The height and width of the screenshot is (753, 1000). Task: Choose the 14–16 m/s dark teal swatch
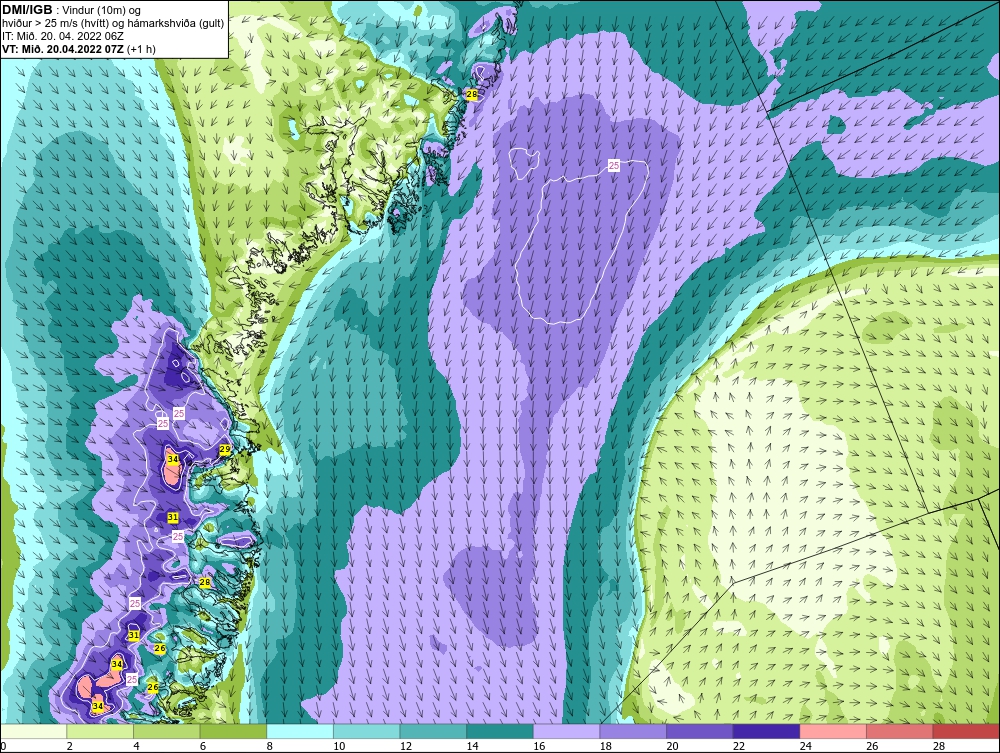(x=500, y=731)
